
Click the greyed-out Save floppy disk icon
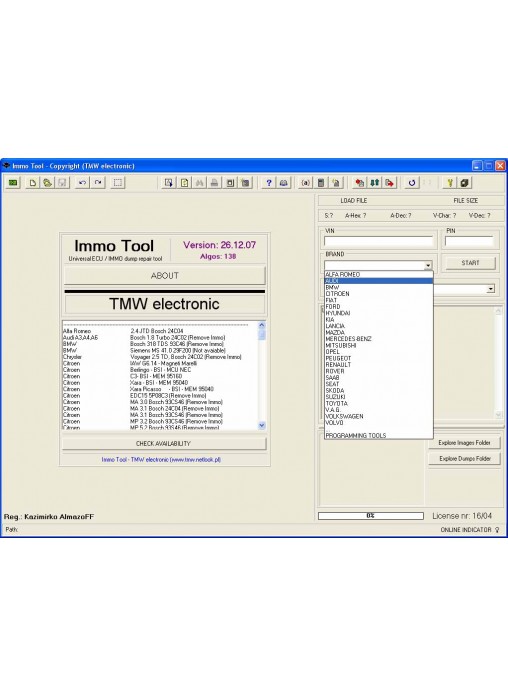62,182
